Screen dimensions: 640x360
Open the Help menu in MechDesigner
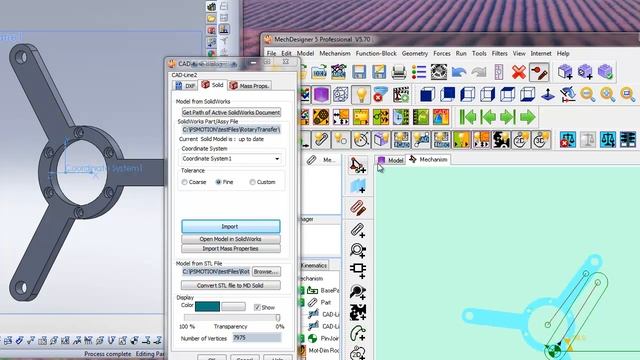563,53
